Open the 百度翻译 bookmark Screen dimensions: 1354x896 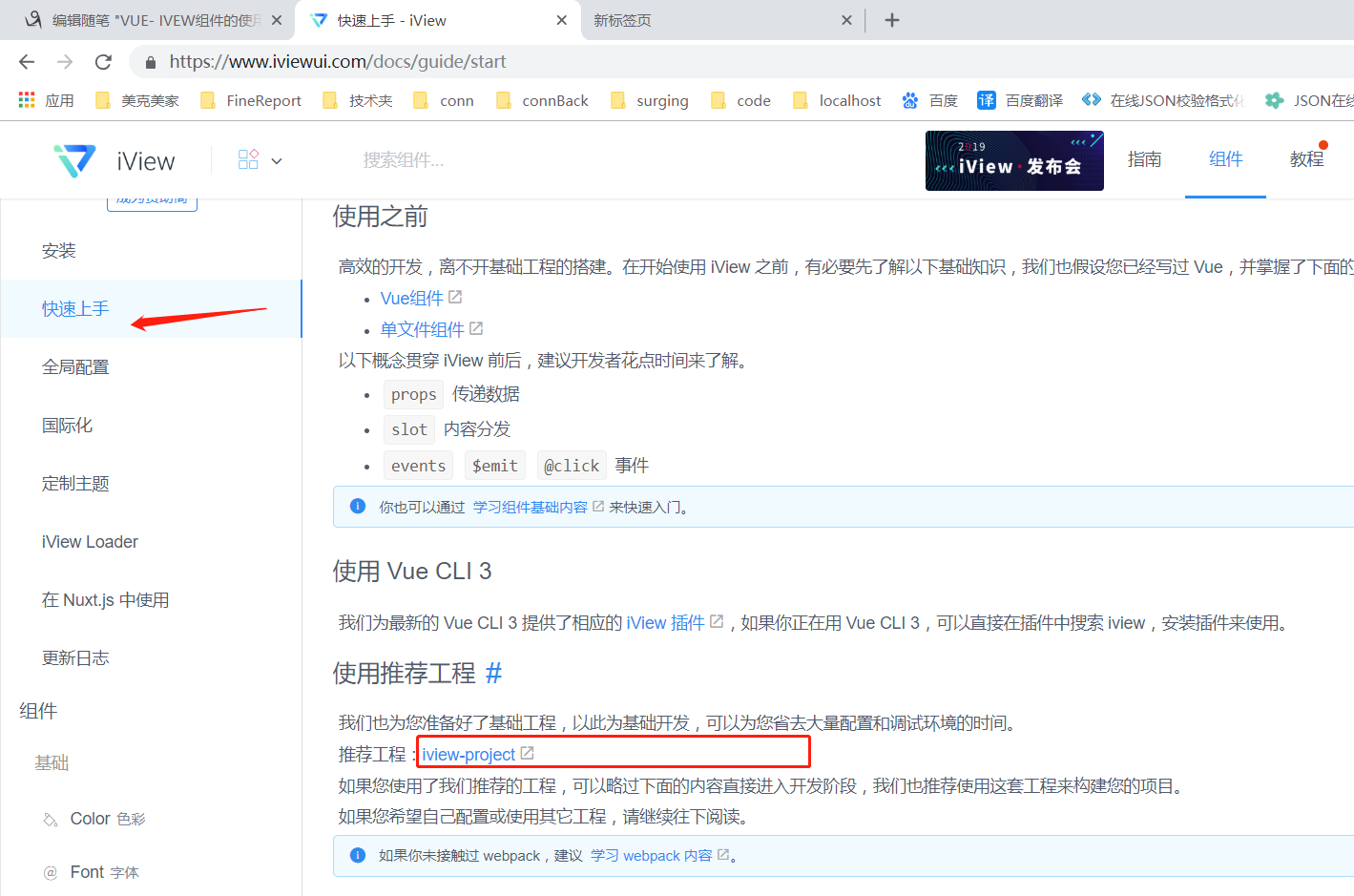1020,100
